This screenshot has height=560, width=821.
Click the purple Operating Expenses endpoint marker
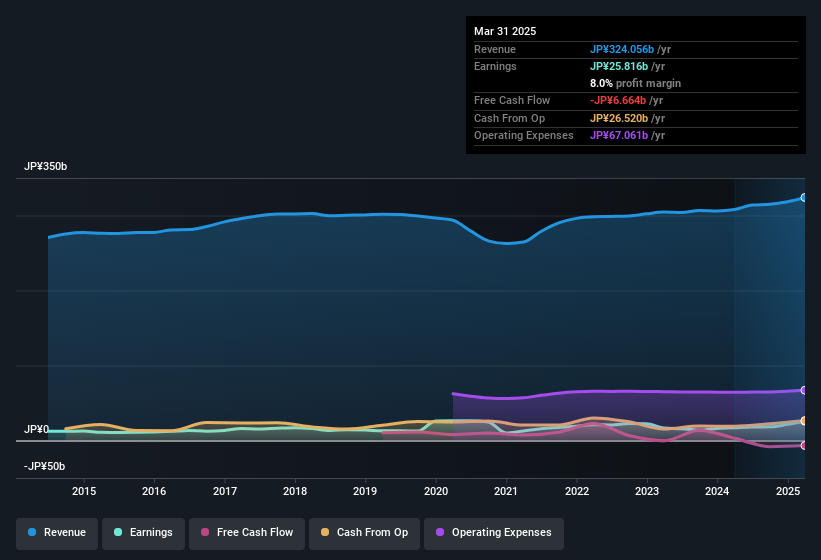pyautogui.click(x=804, y=390)
